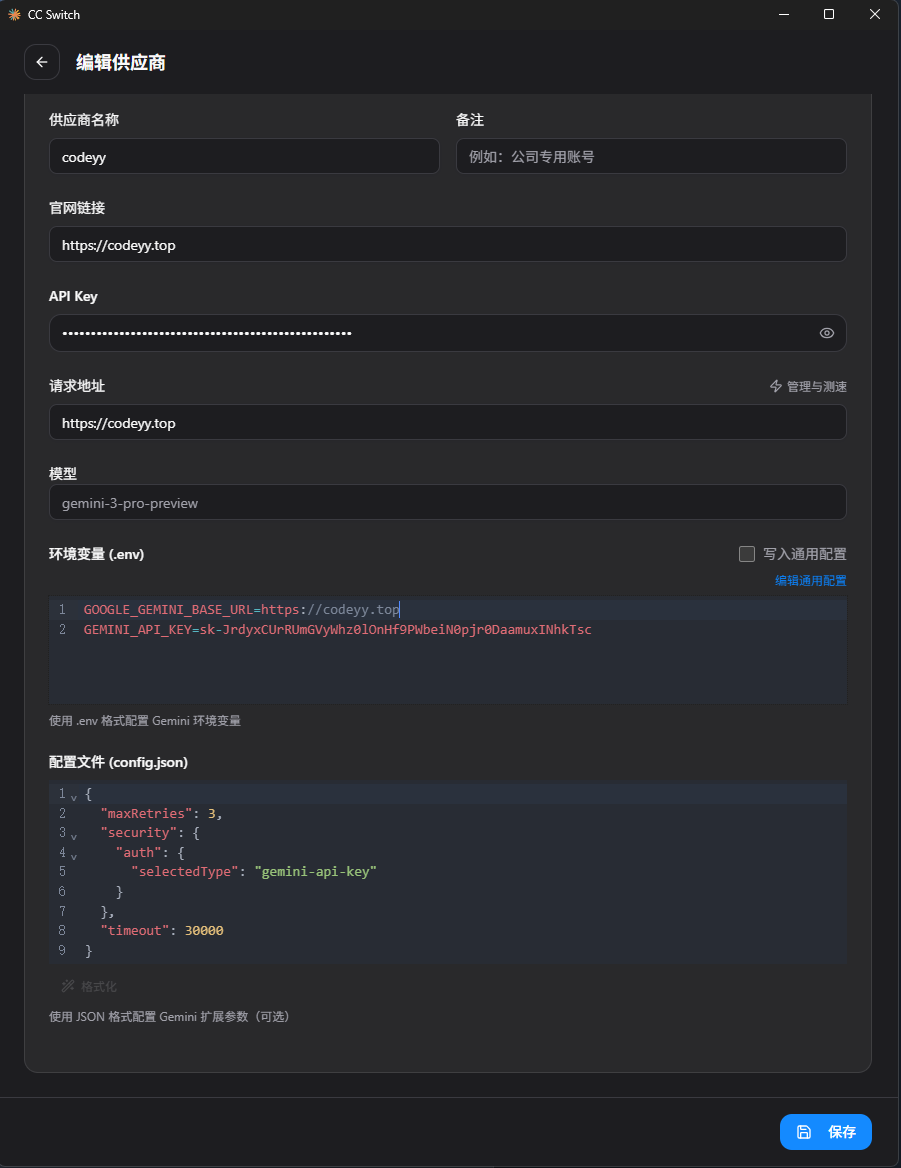Click the GEMINI_API_KEY line in env editor
Image resolution: width=901 pixels, height=1168 pixels.
(337, 630)
